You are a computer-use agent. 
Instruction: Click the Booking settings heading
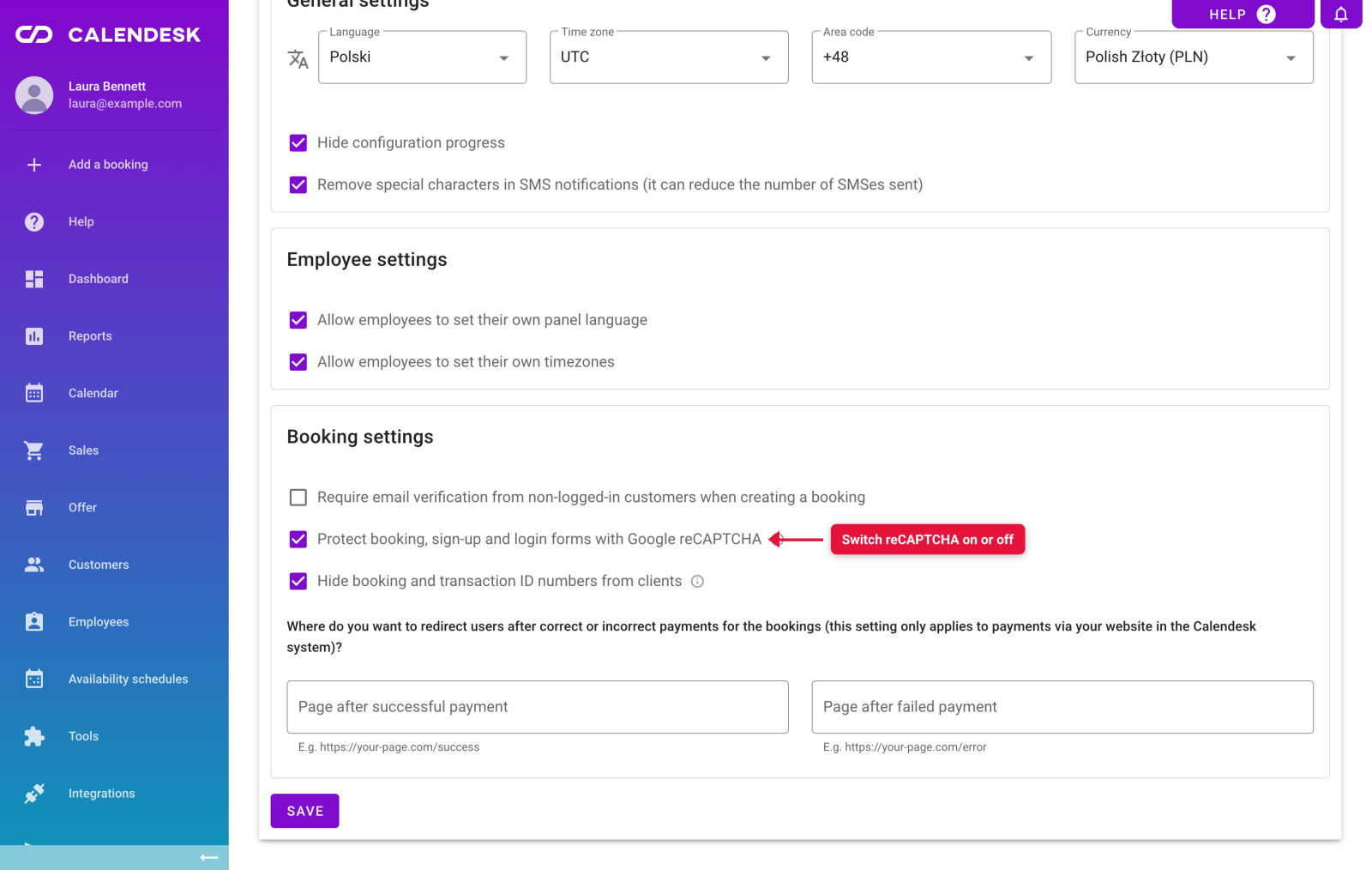360,437
